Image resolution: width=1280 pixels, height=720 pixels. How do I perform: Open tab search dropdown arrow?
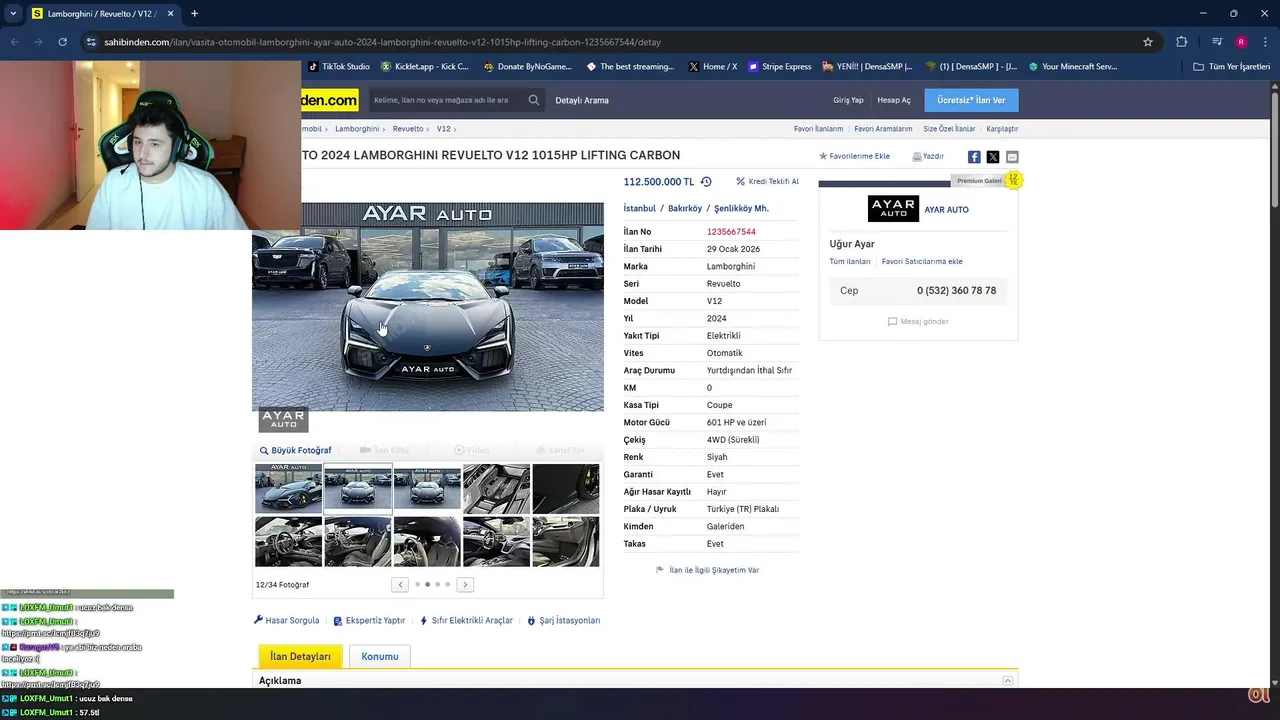13,14
